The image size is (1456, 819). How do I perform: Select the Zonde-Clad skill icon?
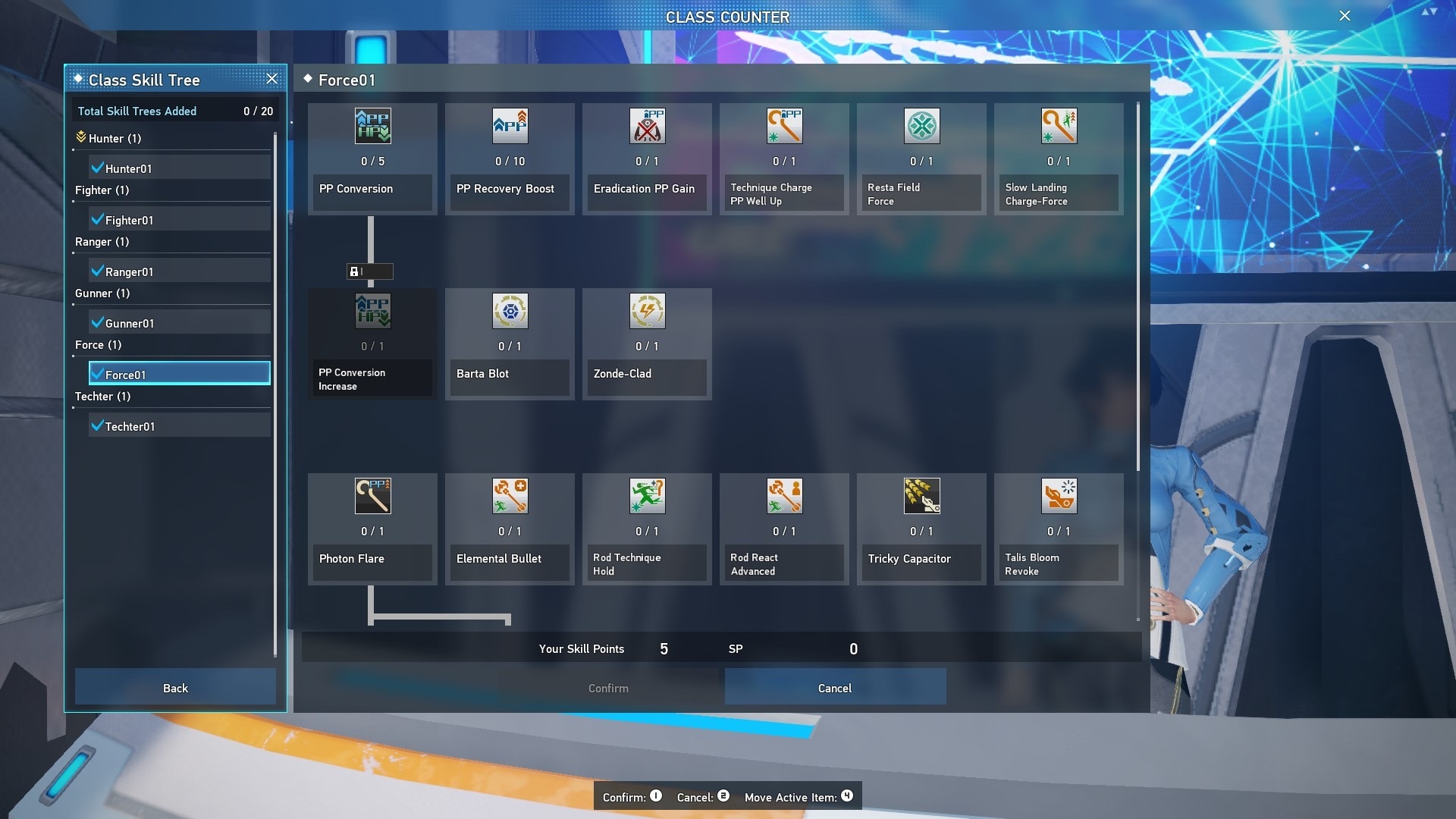(x=647, y=311)
